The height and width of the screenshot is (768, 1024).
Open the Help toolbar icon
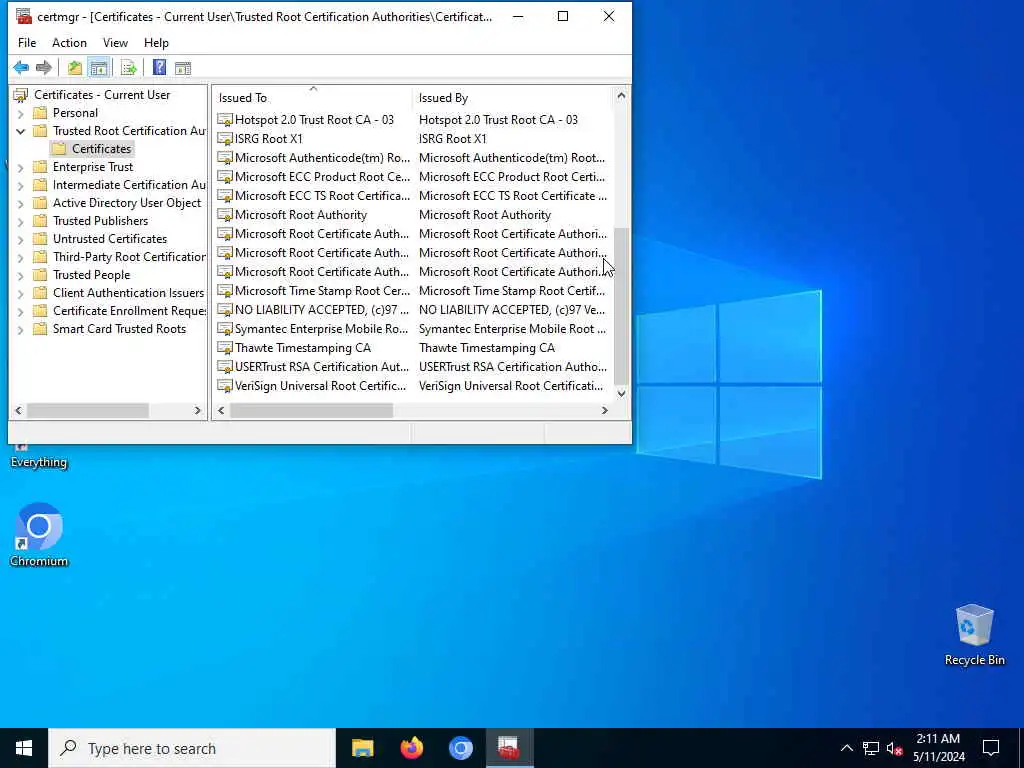tap(159, 67)
